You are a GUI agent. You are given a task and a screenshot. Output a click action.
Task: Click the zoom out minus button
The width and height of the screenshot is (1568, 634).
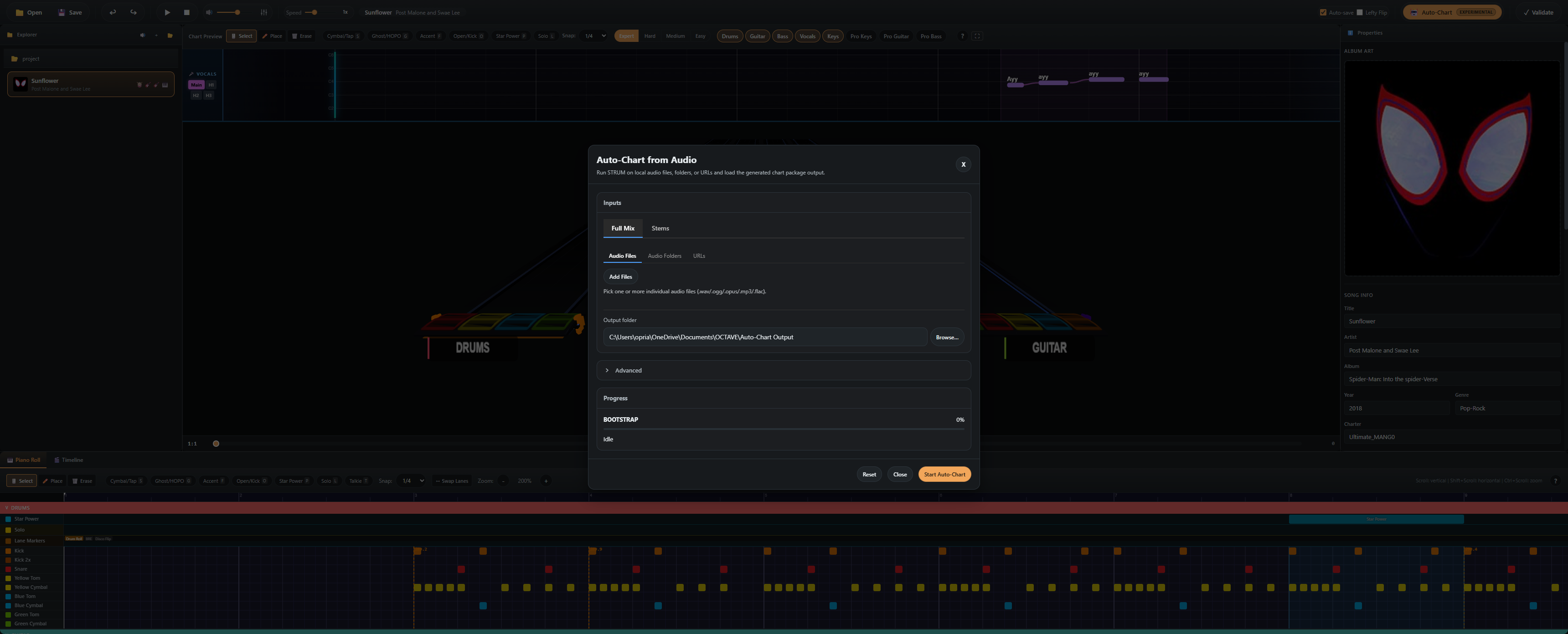(x=503, y=481)
